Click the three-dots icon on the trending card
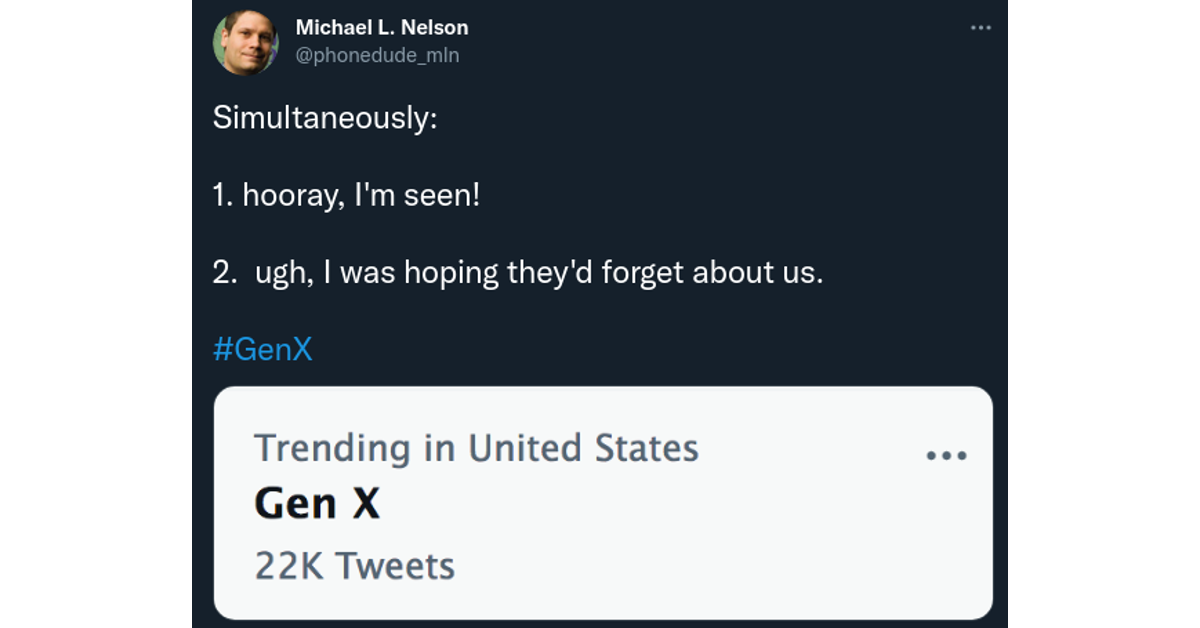Image resolution: width=1200 pixels, height=628 pixels. click(x=947, y=453)
